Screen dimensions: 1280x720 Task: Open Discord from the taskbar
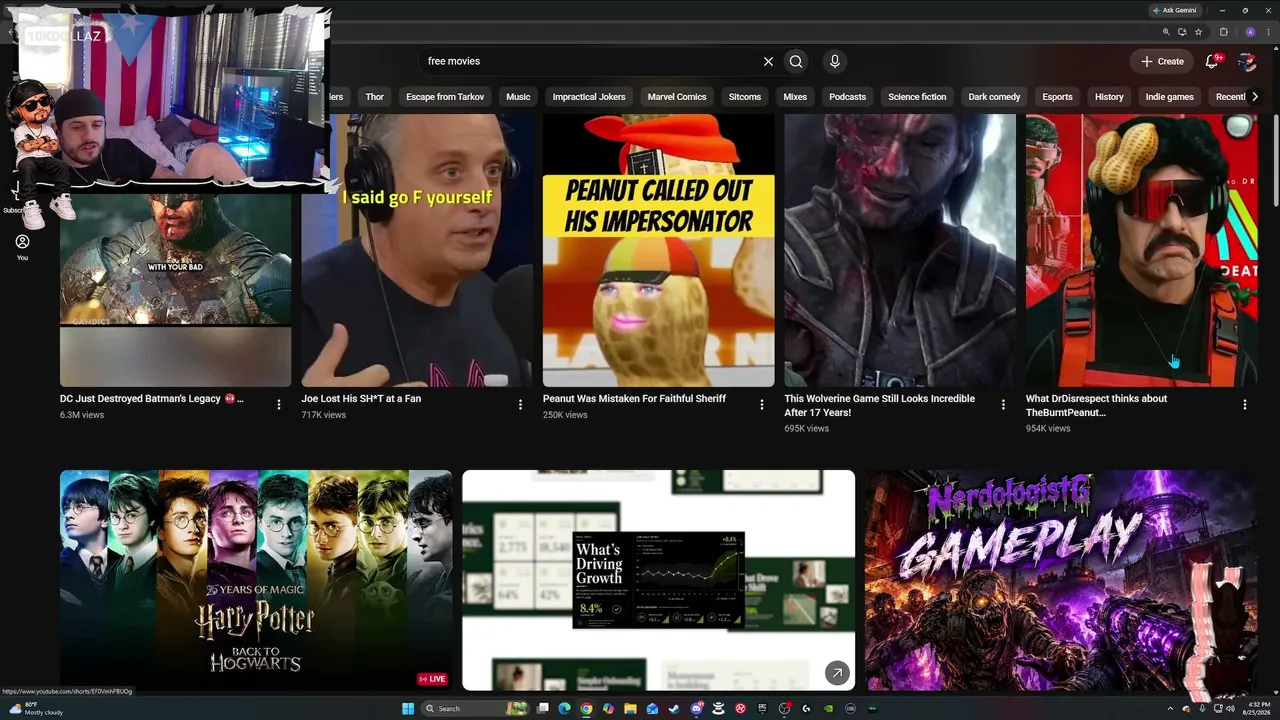pyautogui.click(x=696, y=709)
